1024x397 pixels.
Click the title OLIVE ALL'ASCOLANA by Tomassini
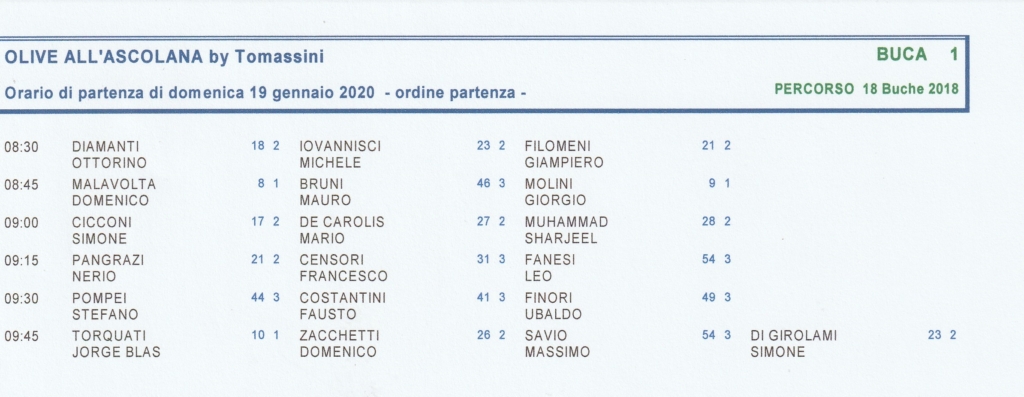(164, 57)
